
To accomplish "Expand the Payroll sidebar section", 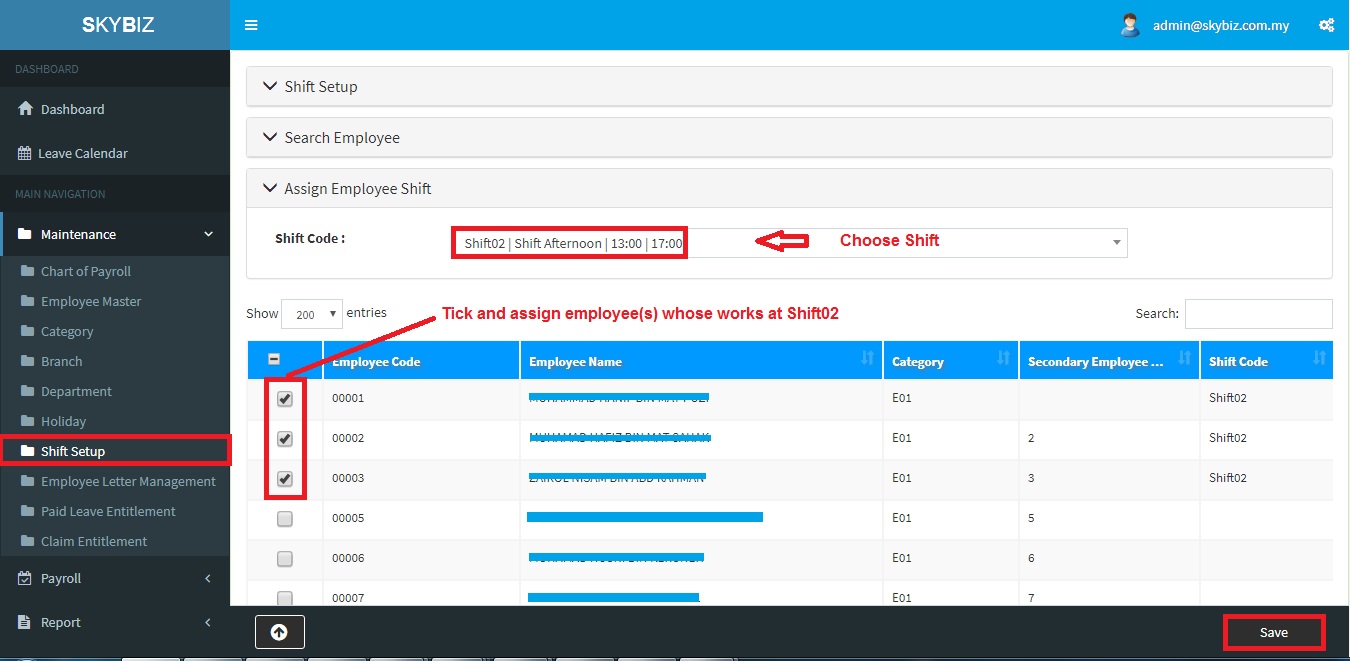I will pyautogui.click(x=62, y=578).
